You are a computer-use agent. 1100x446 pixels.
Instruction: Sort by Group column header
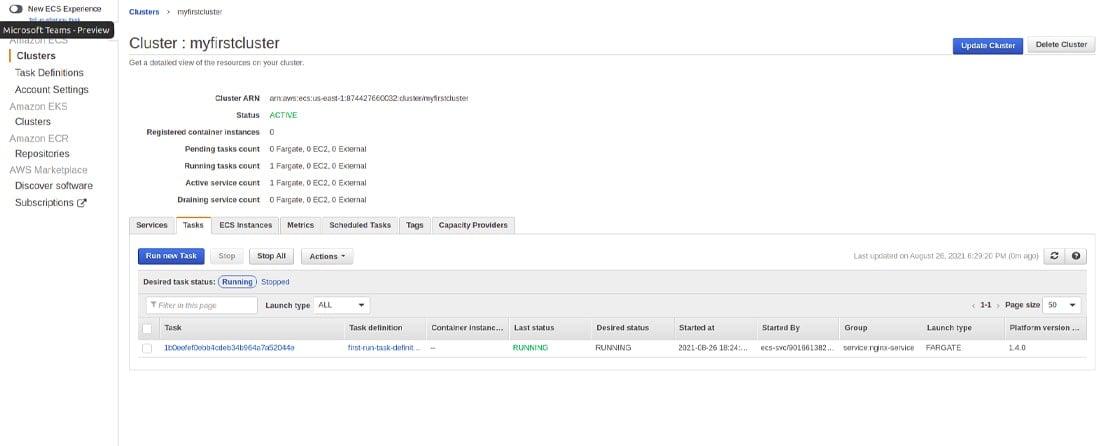pos(856,327)
